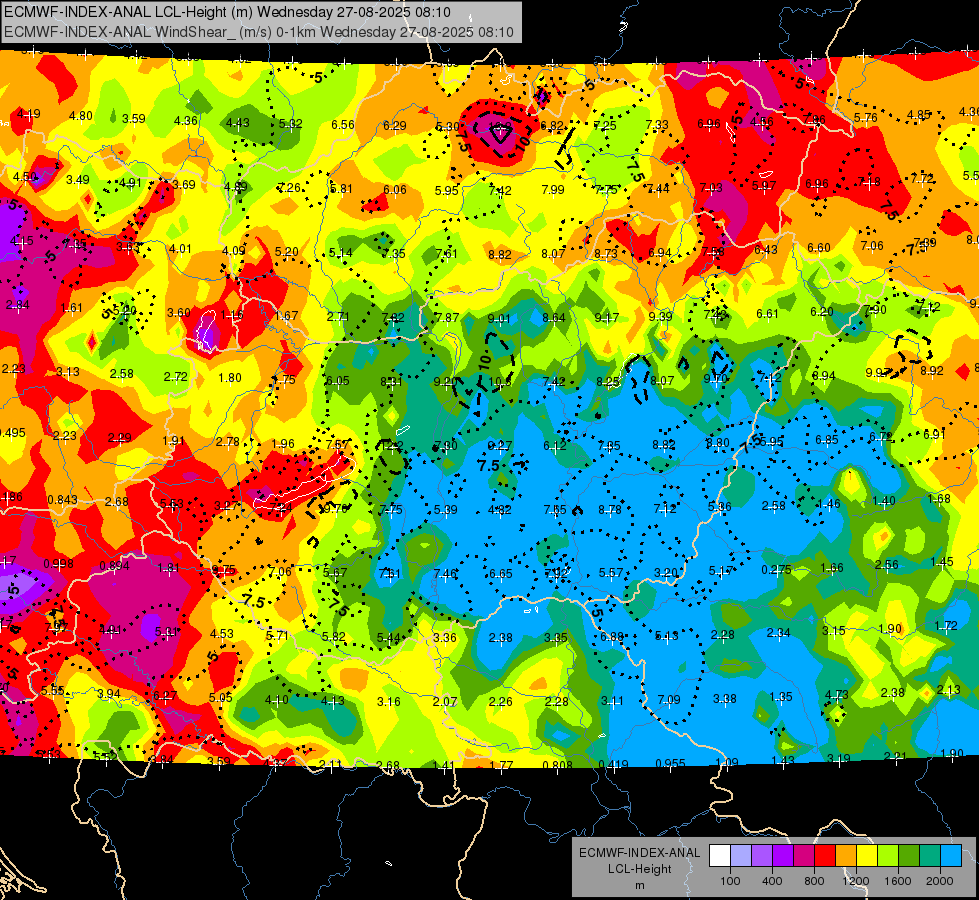Click the grid value '4.36'
This screenshot has width=979, height=900.
coord(185,121)
